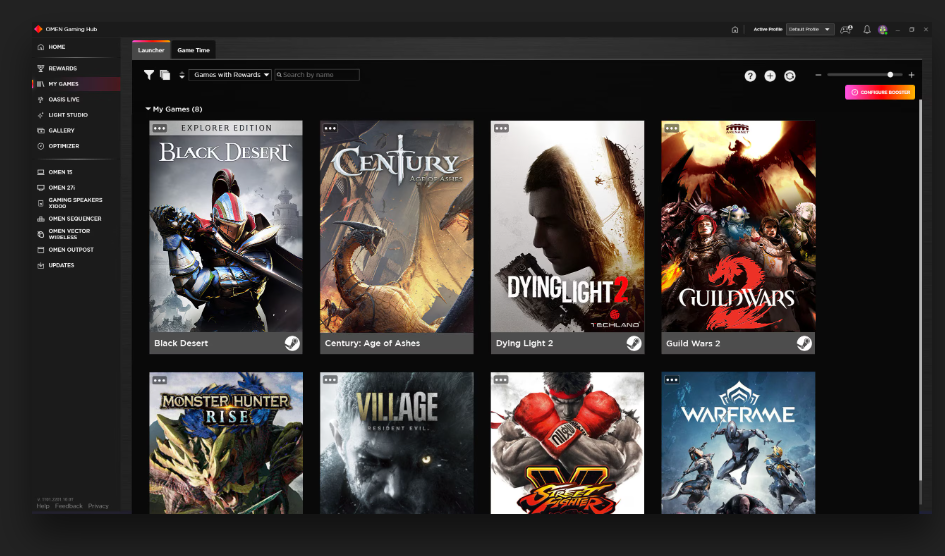945x556 pixels.
Task: Click the tile size slider handle
Action: 890,75
